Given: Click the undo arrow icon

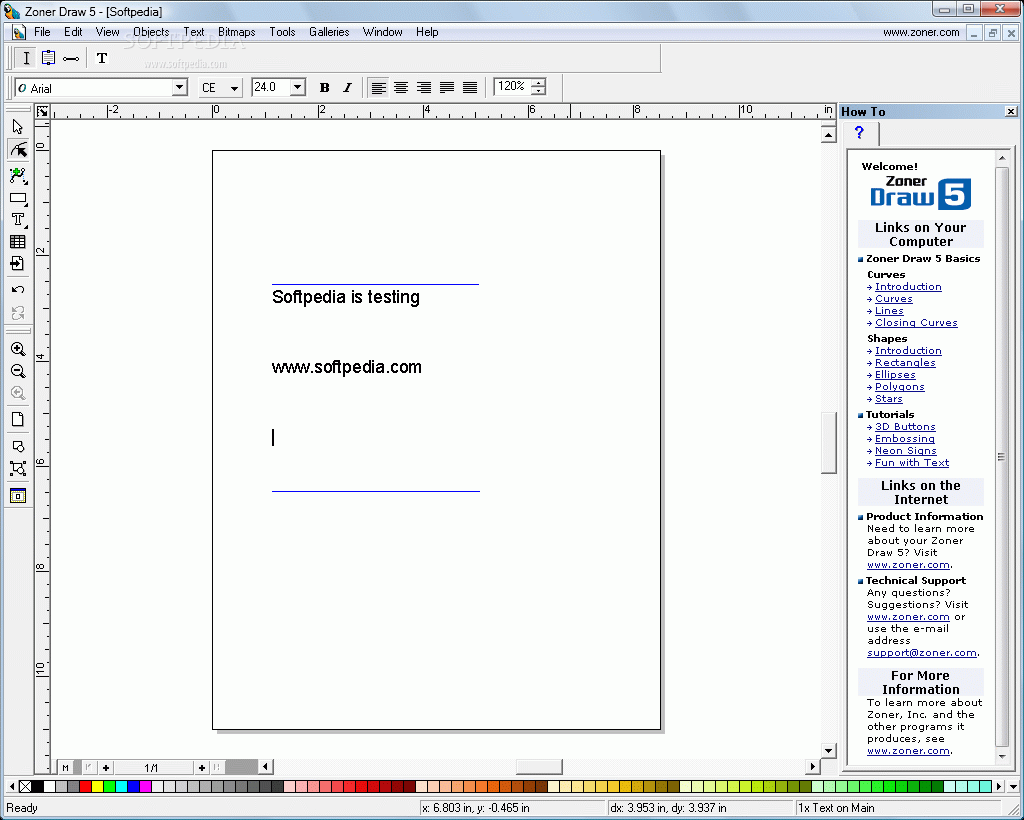Looking at the screenshot, I should (x=18, y=289).
